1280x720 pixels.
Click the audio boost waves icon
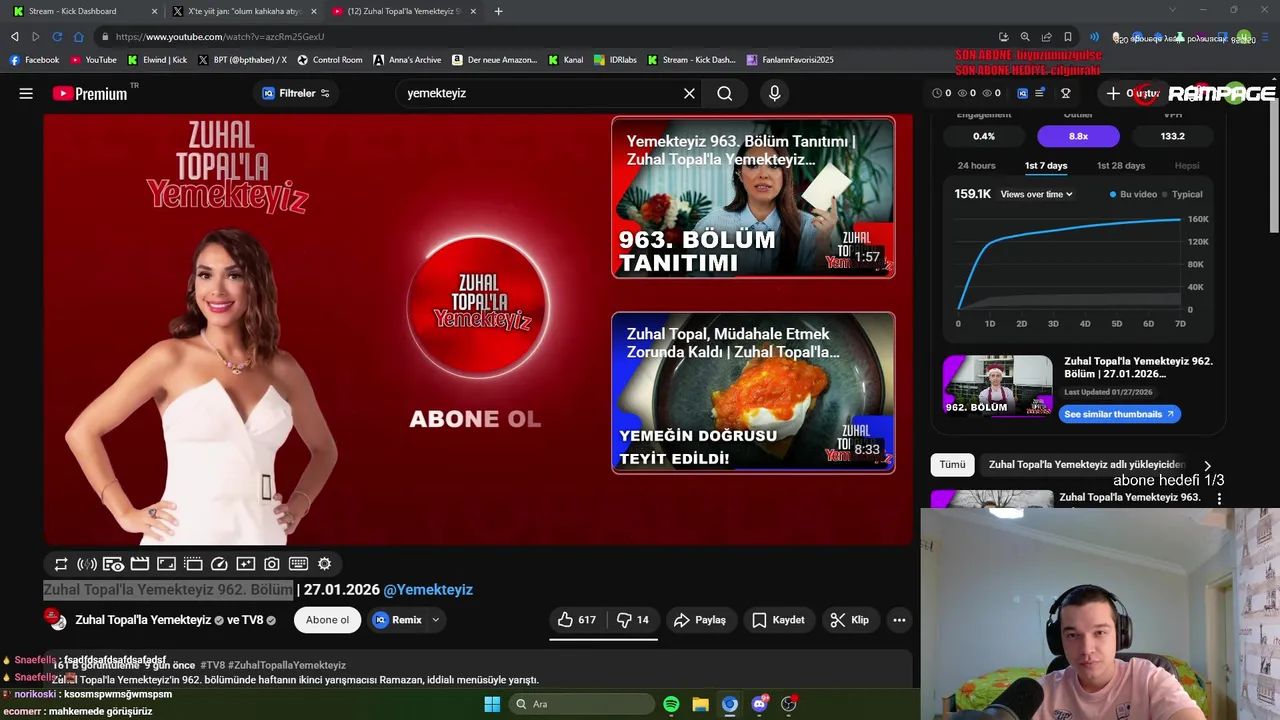tap(87, 564)
